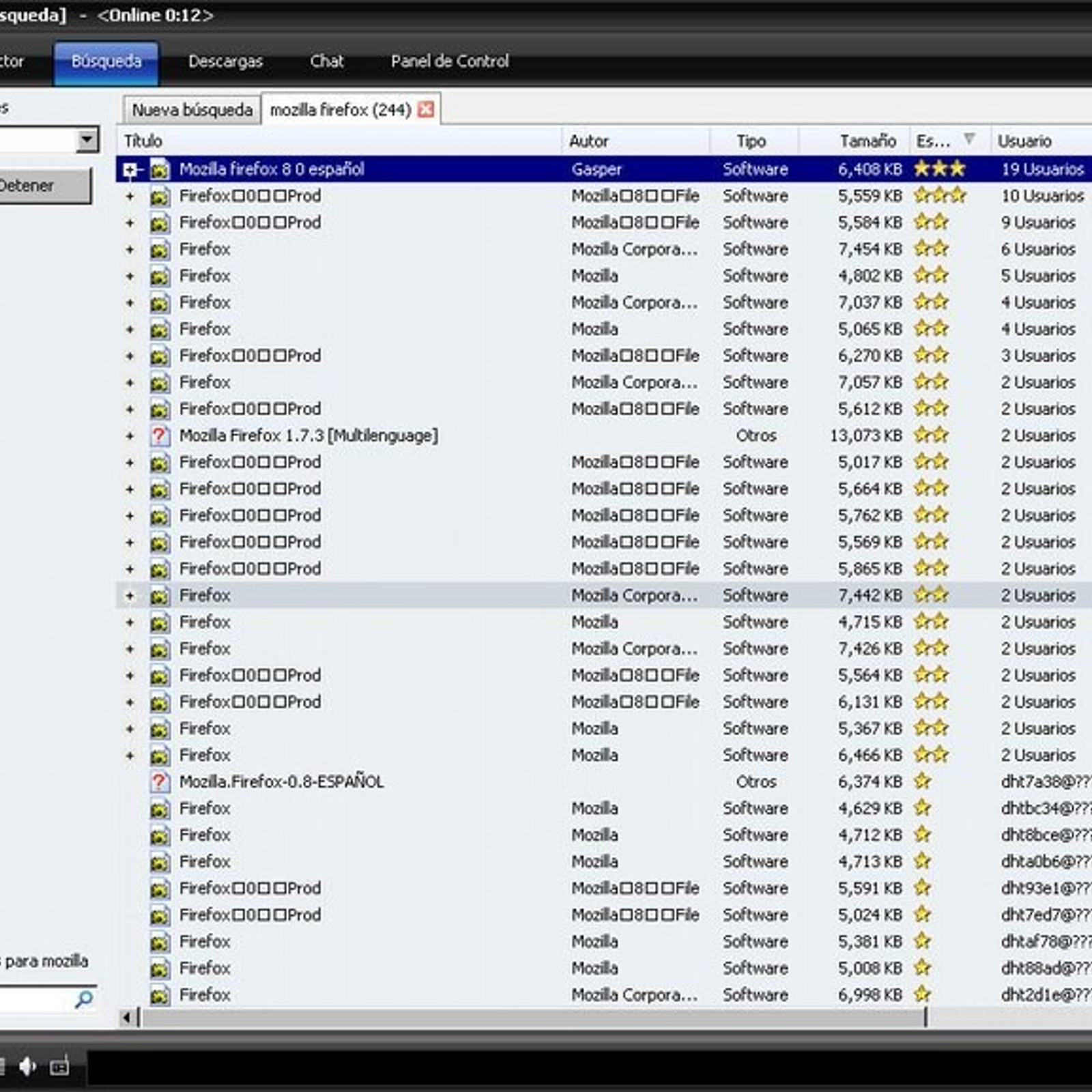Viewport: 1092px width, 1092px height.
Task: Go to the Panel de Control tab
Action: coord(450,61)
